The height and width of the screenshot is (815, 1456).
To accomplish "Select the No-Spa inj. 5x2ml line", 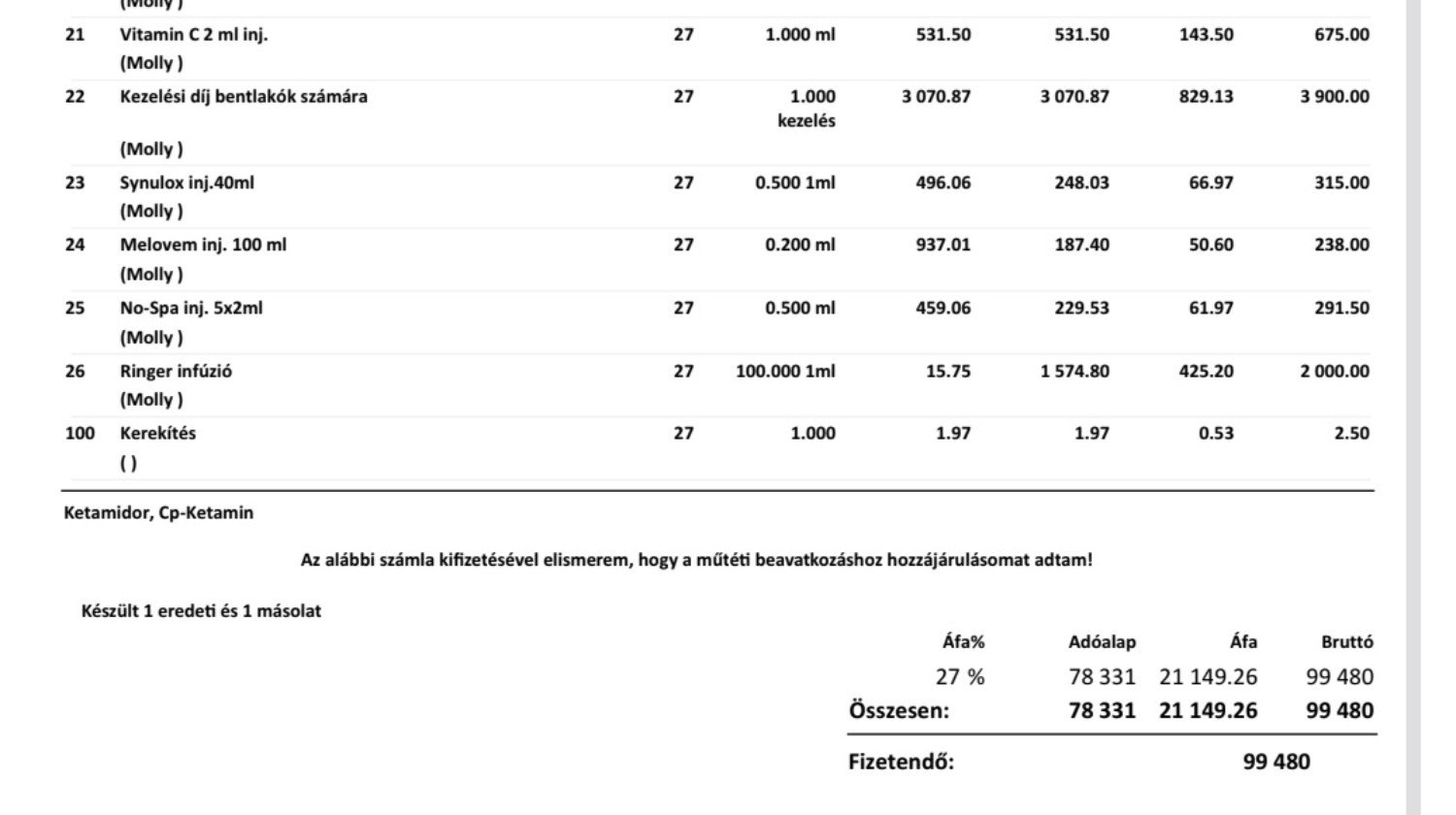I will [x=190, y=309].
